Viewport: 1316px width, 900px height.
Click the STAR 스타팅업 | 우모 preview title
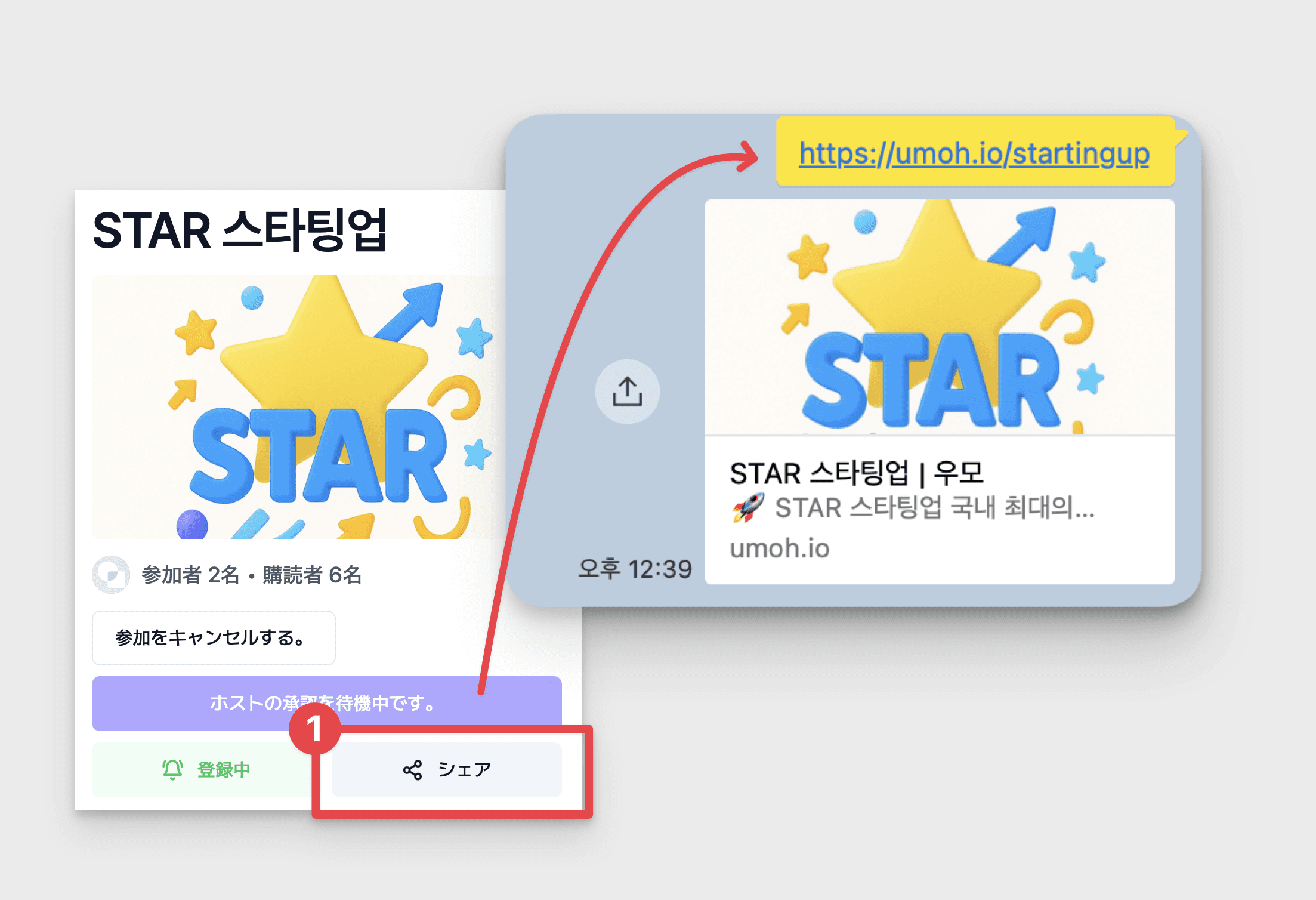(x=857, y=473)
